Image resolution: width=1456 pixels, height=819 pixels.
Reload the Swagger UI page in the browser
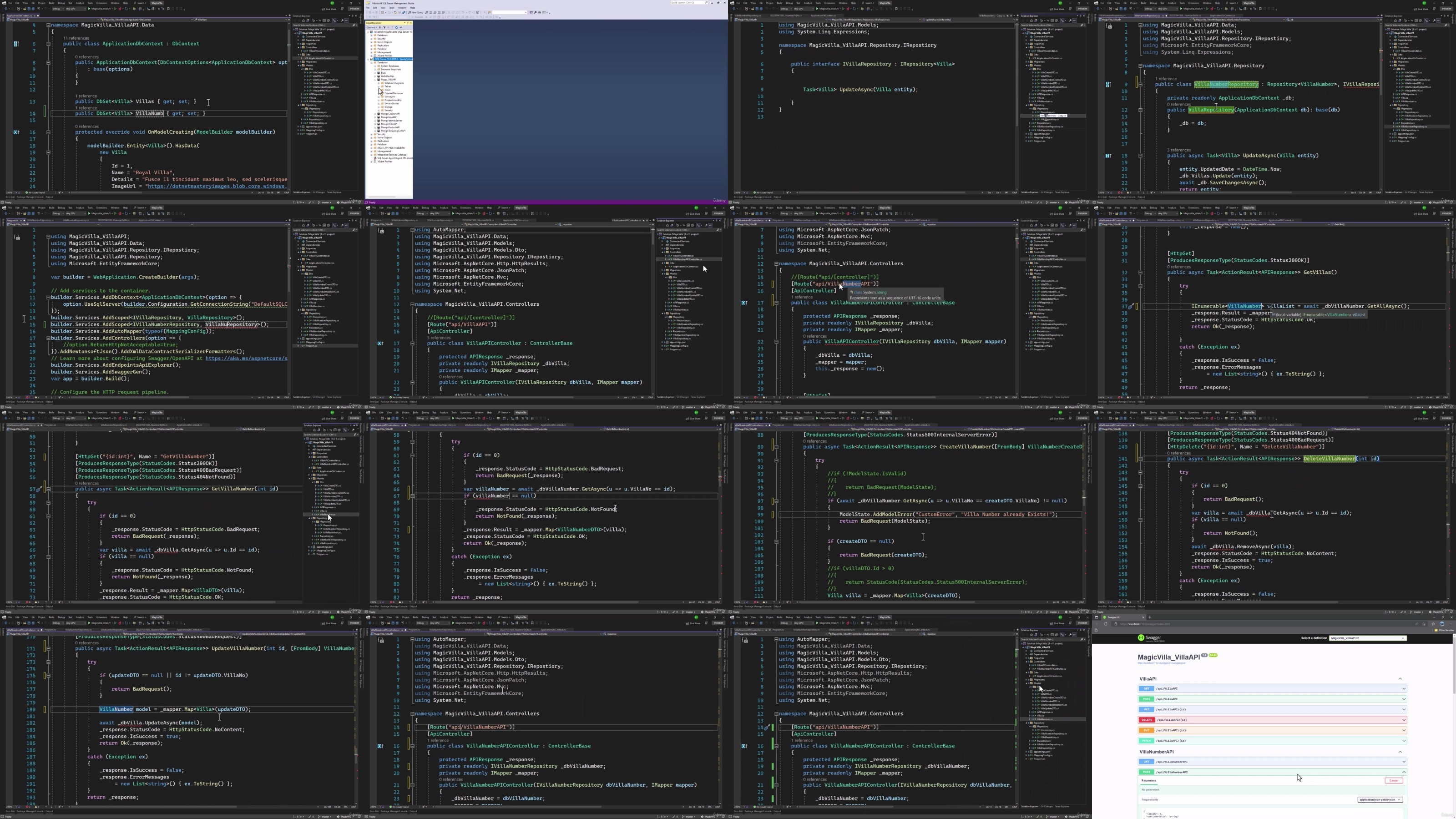coord(1106,624)
